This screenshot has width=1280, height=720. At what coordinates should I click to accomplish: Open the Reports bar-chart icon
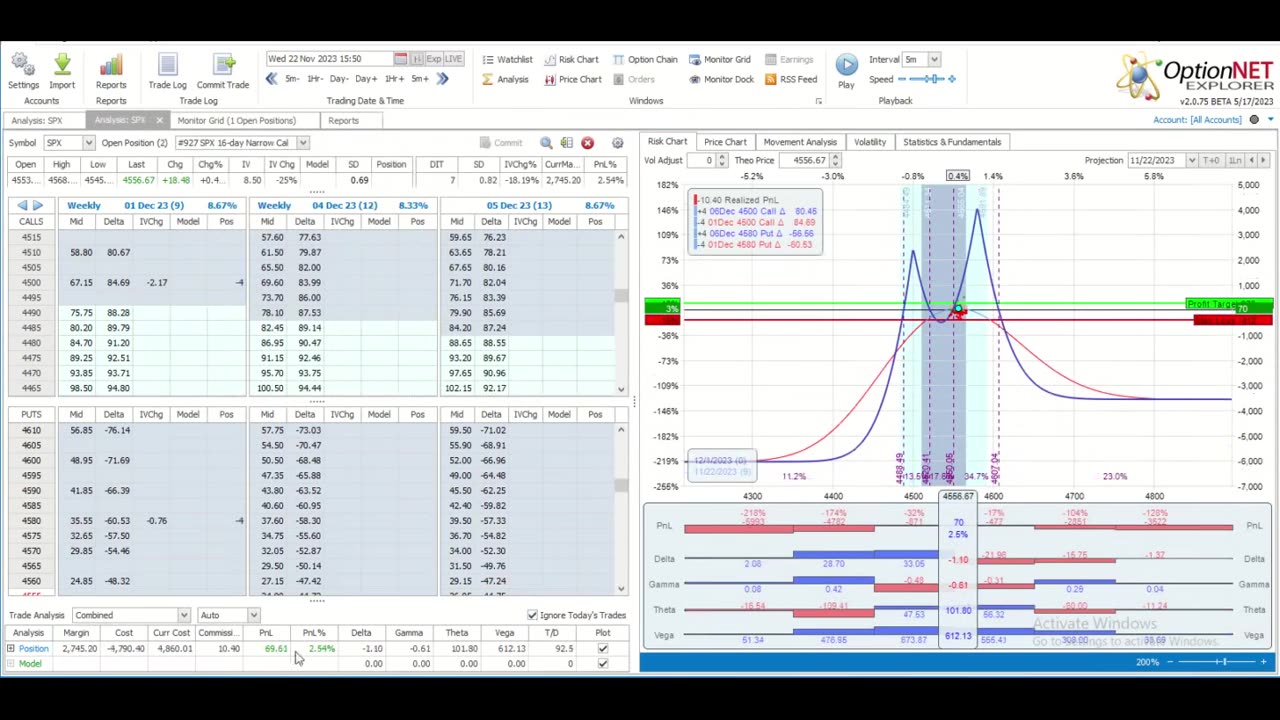coord(111,69)
